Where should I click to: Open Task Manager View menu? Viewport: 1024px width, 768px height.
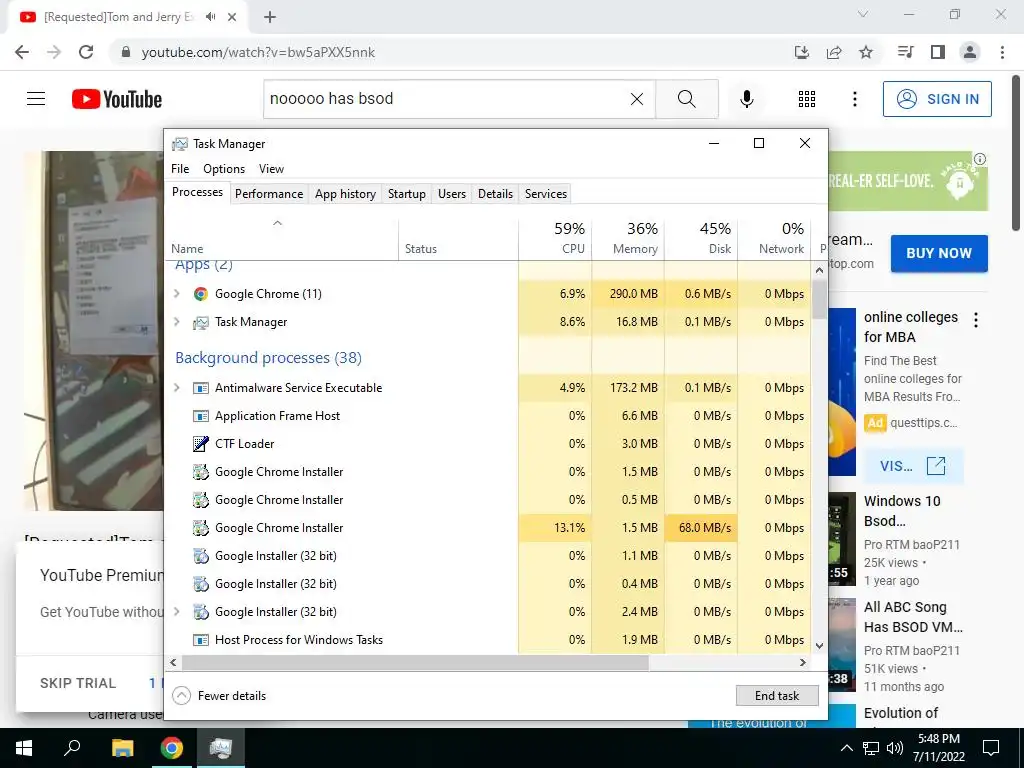[x=271, y=168]
